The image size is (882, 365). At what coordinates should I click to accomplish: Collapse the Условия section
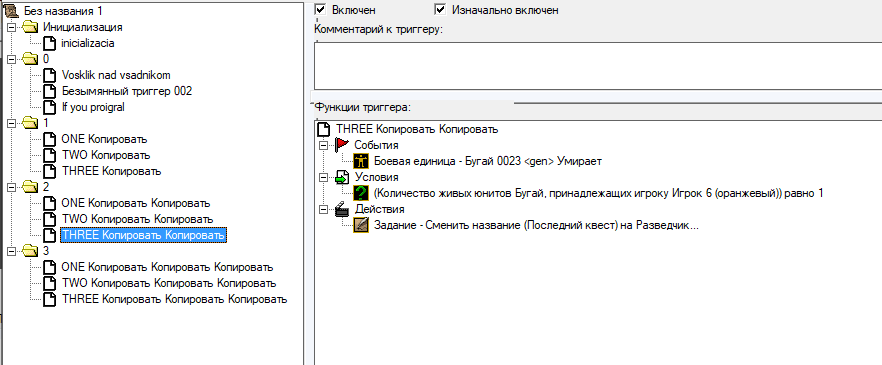coord(323,177)
